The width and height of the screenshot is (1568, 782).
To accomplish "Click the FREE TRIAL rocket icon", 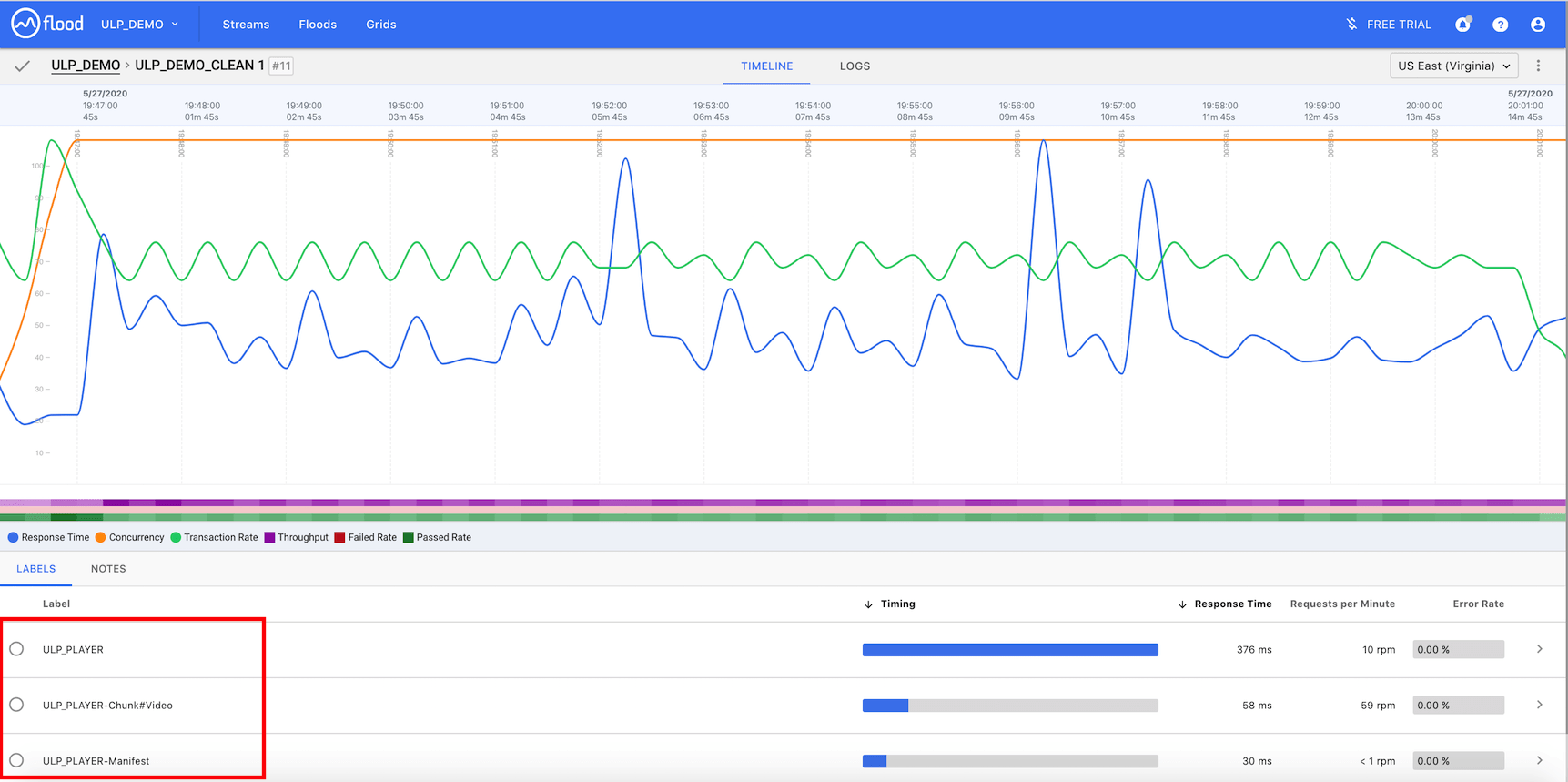I will coord(1351,24).
